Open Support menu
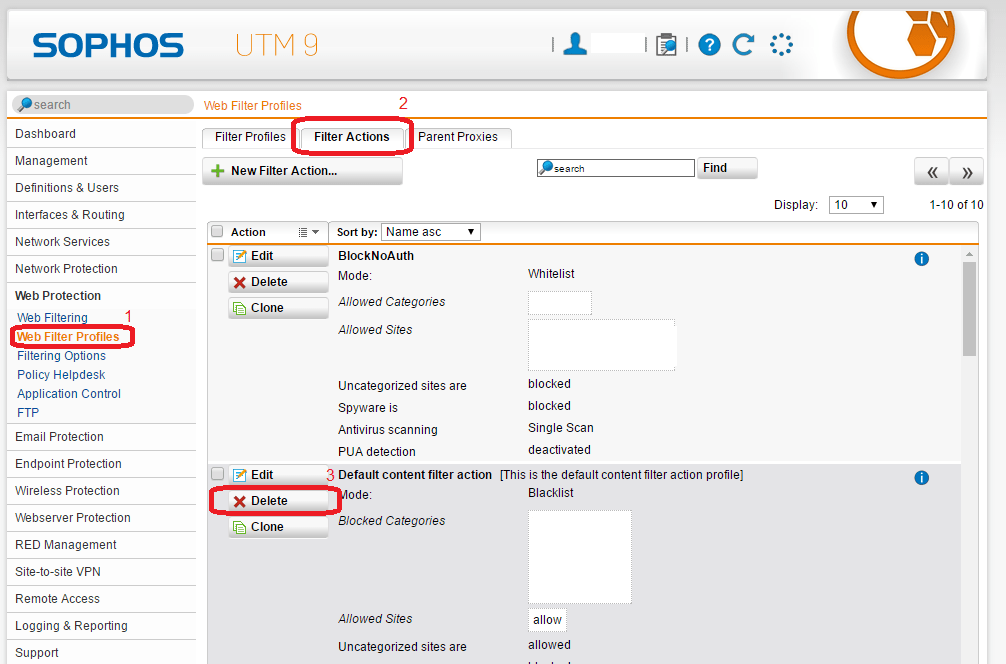Screen dimensions: 1006x664 click(101, 652)
